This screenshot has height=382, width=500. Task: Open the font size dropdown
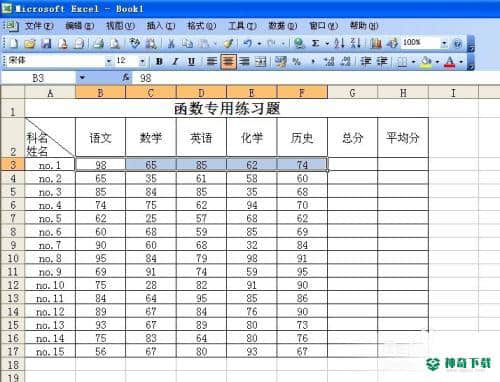click(x=142, y=62)
